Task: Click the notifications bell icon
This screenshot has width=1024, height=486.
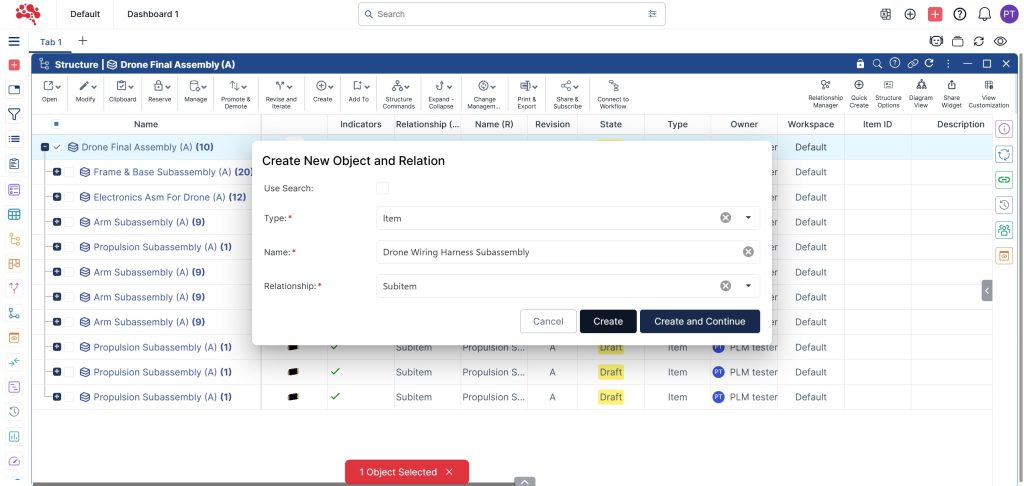Action: coord(984,14)
